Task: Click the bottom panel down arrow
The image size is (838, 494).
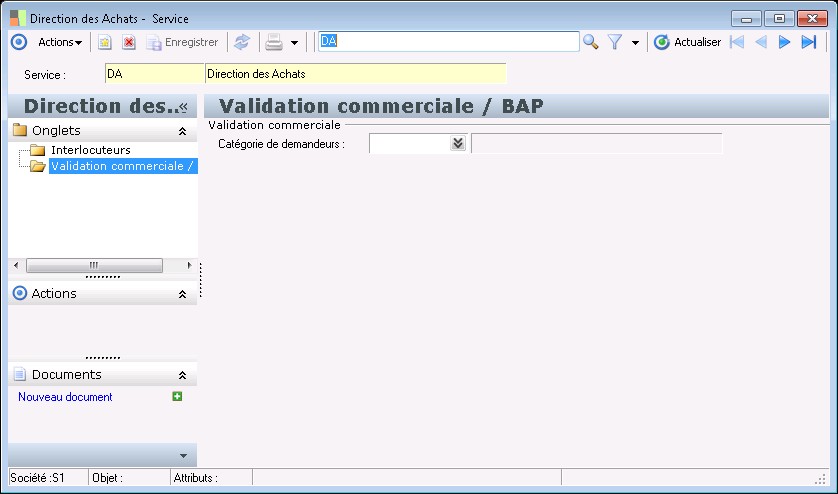Action: coord(183,456)
